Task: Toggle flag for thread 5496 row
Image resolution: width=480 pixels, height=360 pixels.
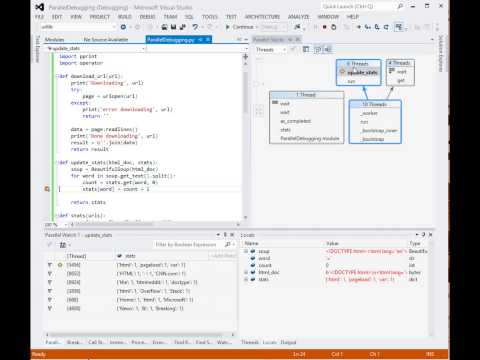Action: [x=50, y=265]
